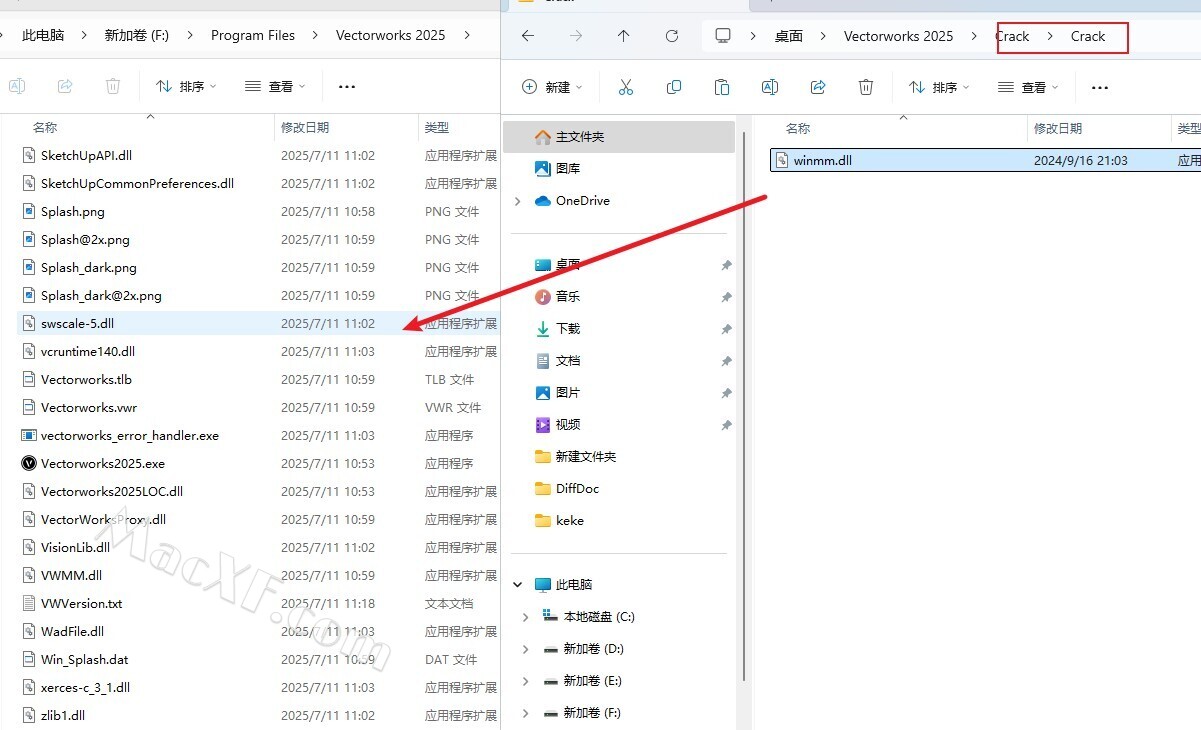Screen dimensions: 1201x730
Task: Select the swscale-5.dll file
Action: click(x=250, y=324)
